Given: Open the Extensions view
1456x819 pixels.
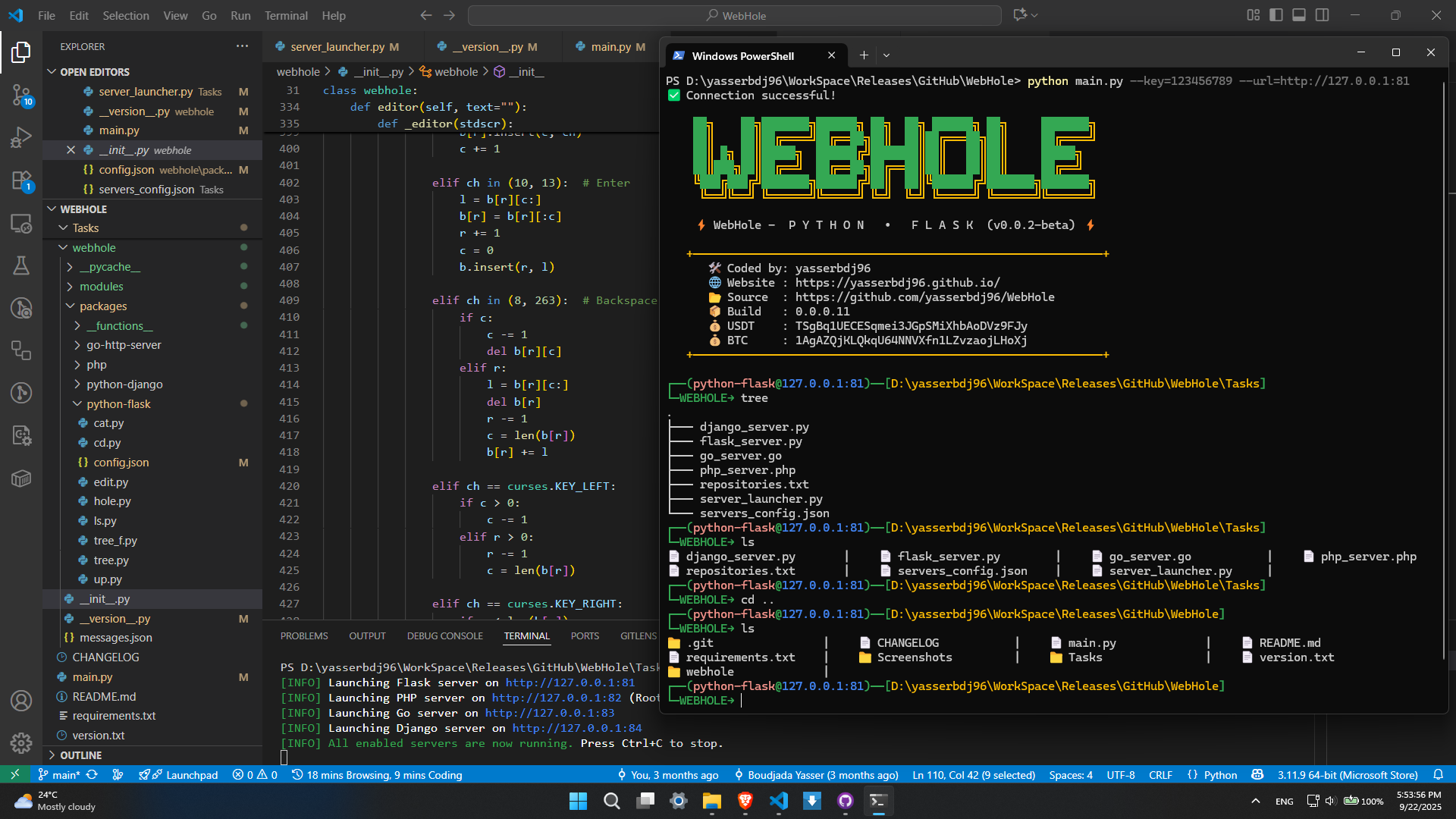Looking at the screenshot, I should point(21,180).
